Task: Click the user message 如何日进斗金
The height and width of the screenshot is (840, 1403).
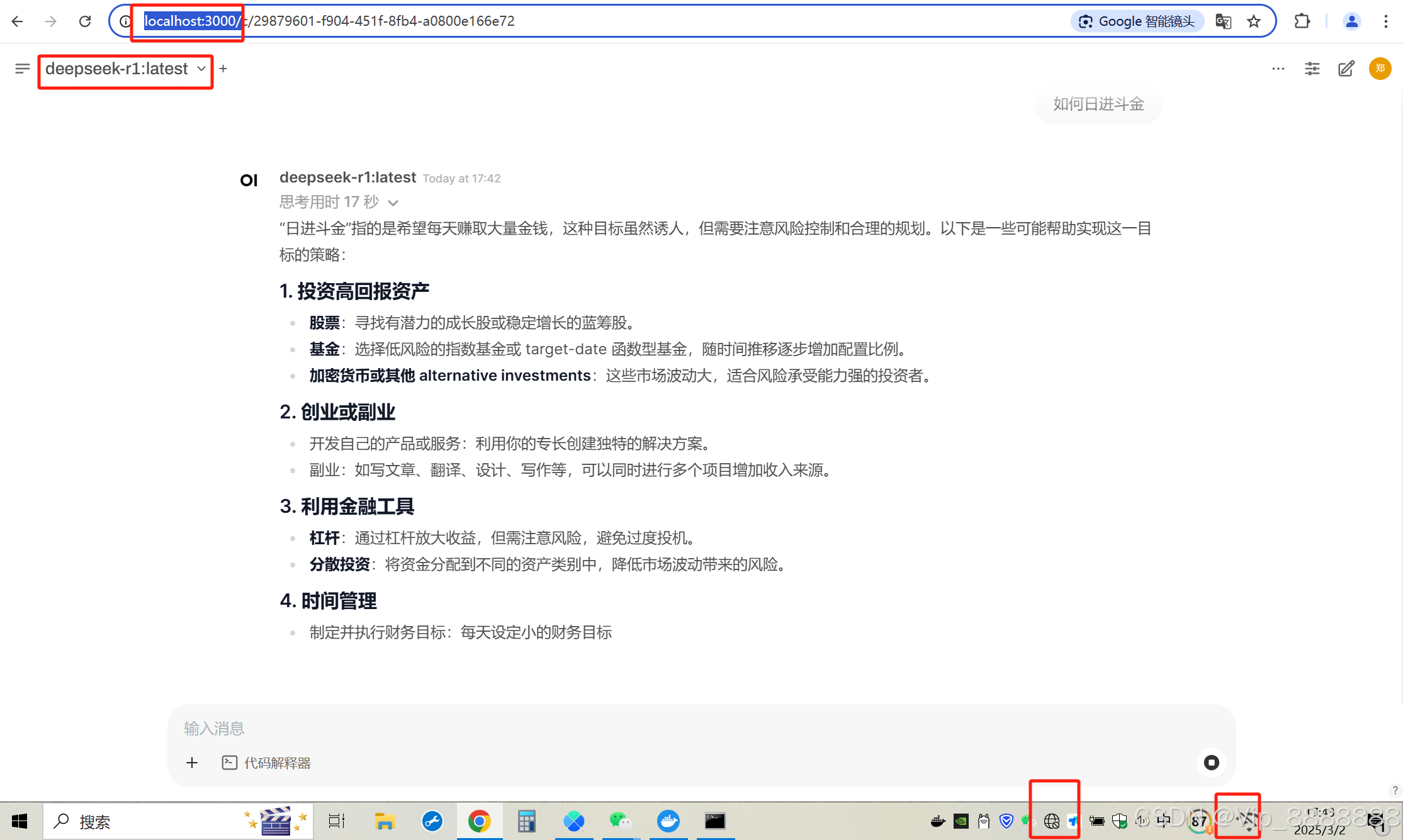Action: coord(1098,104)
